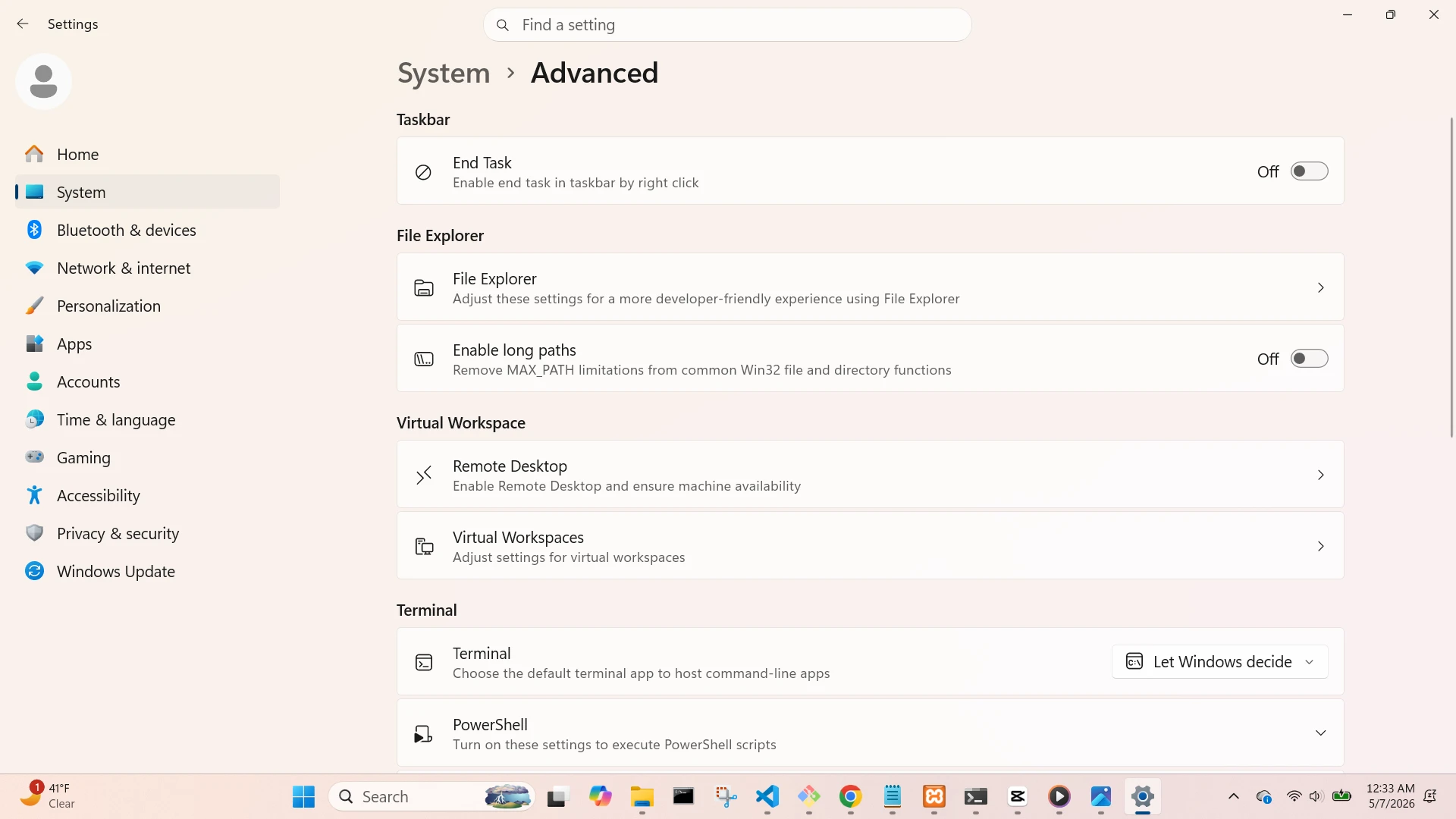This screenshot has height=819, width=1456.
Task: Open the Remote Desktop settings row
Action: point(870,475)
